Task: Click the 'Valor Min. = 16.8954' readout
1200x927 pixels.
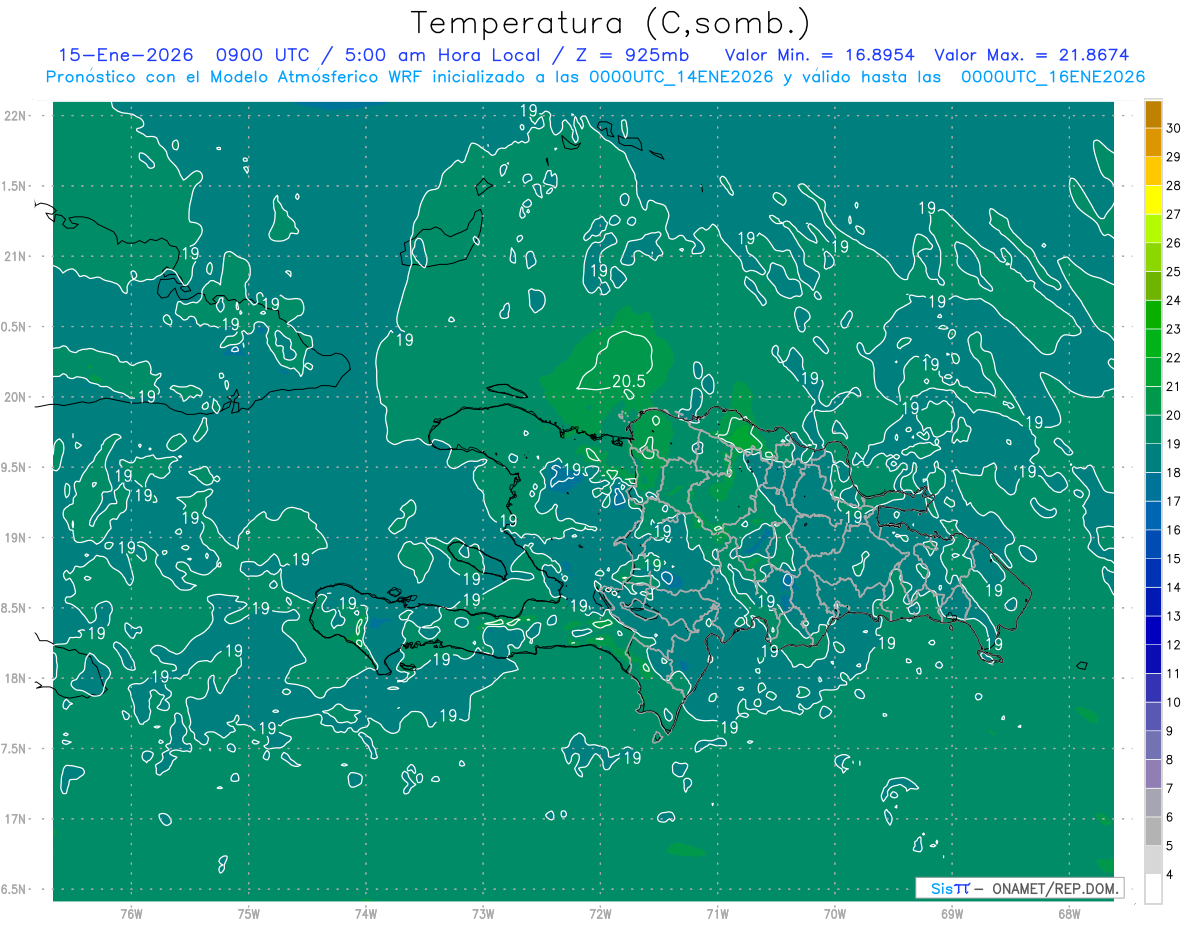Action: [818, 55]
